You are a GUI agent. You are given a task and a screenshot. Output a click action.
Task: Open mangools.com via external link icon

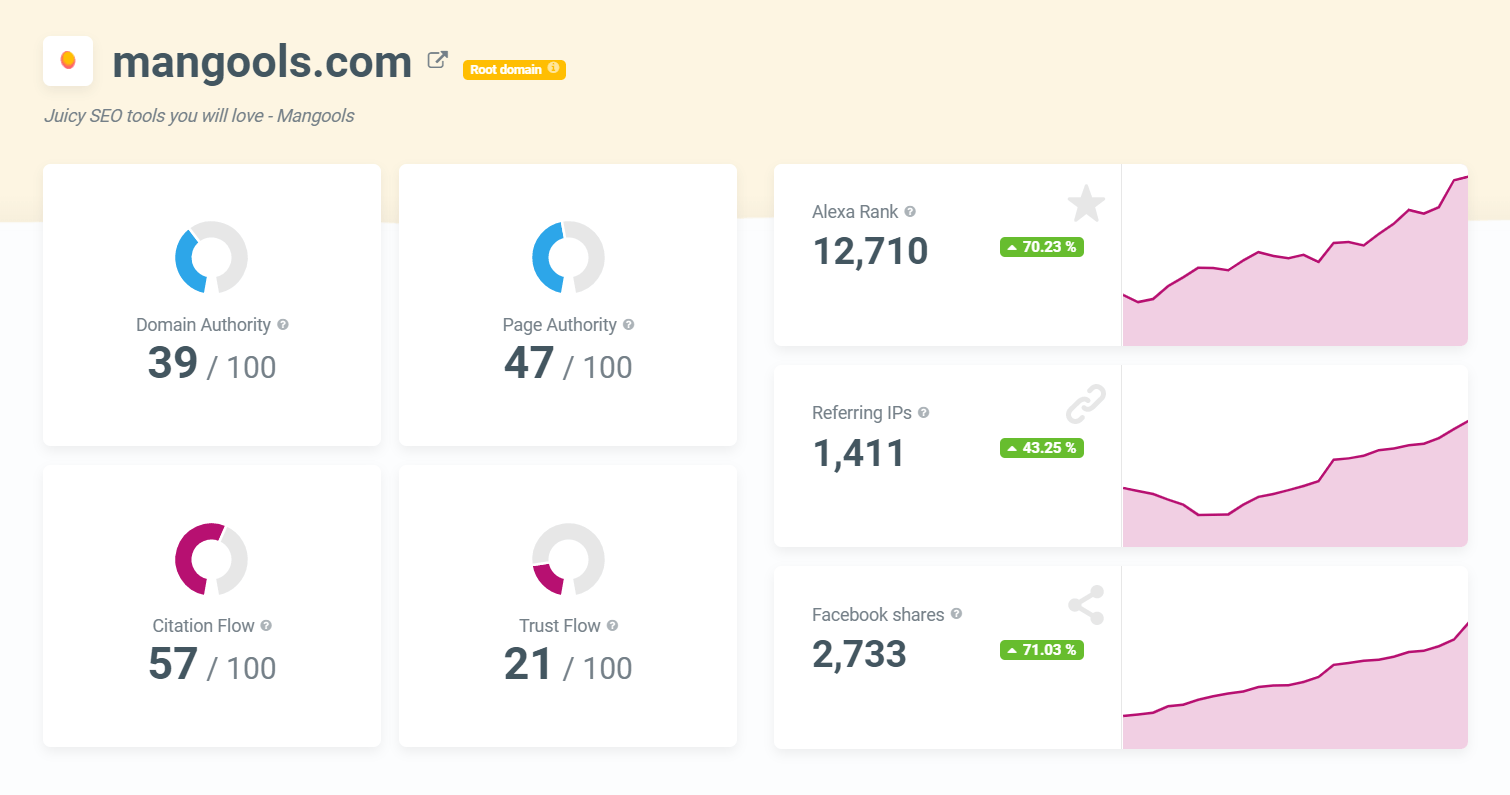pos(437,60)
